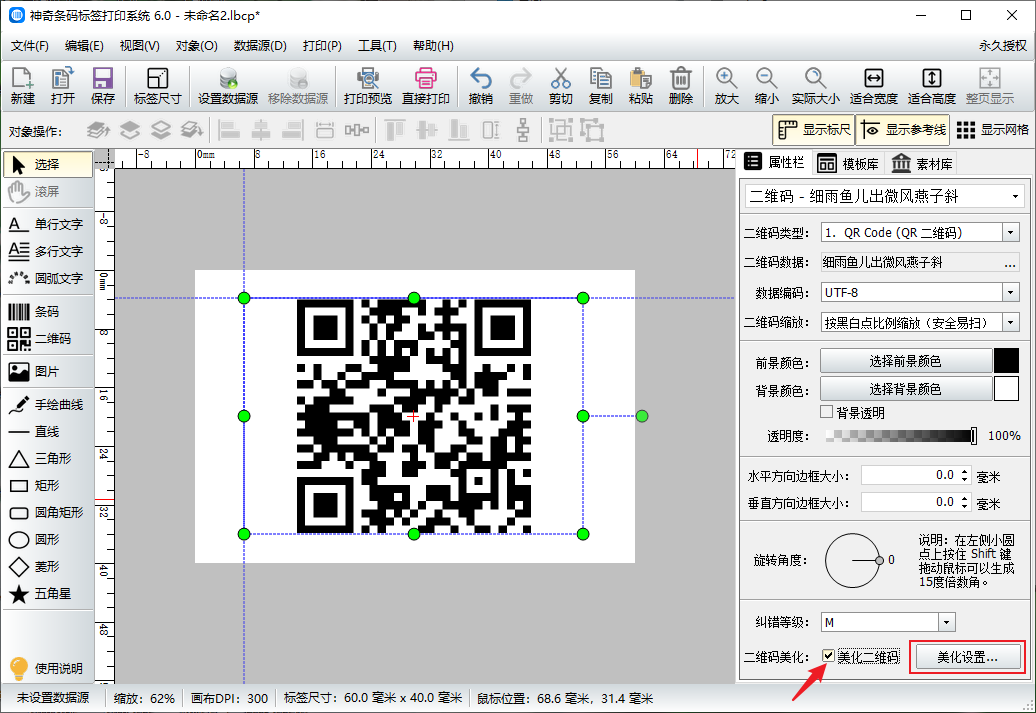Switch to 素材库 tab

click(922, 164)
